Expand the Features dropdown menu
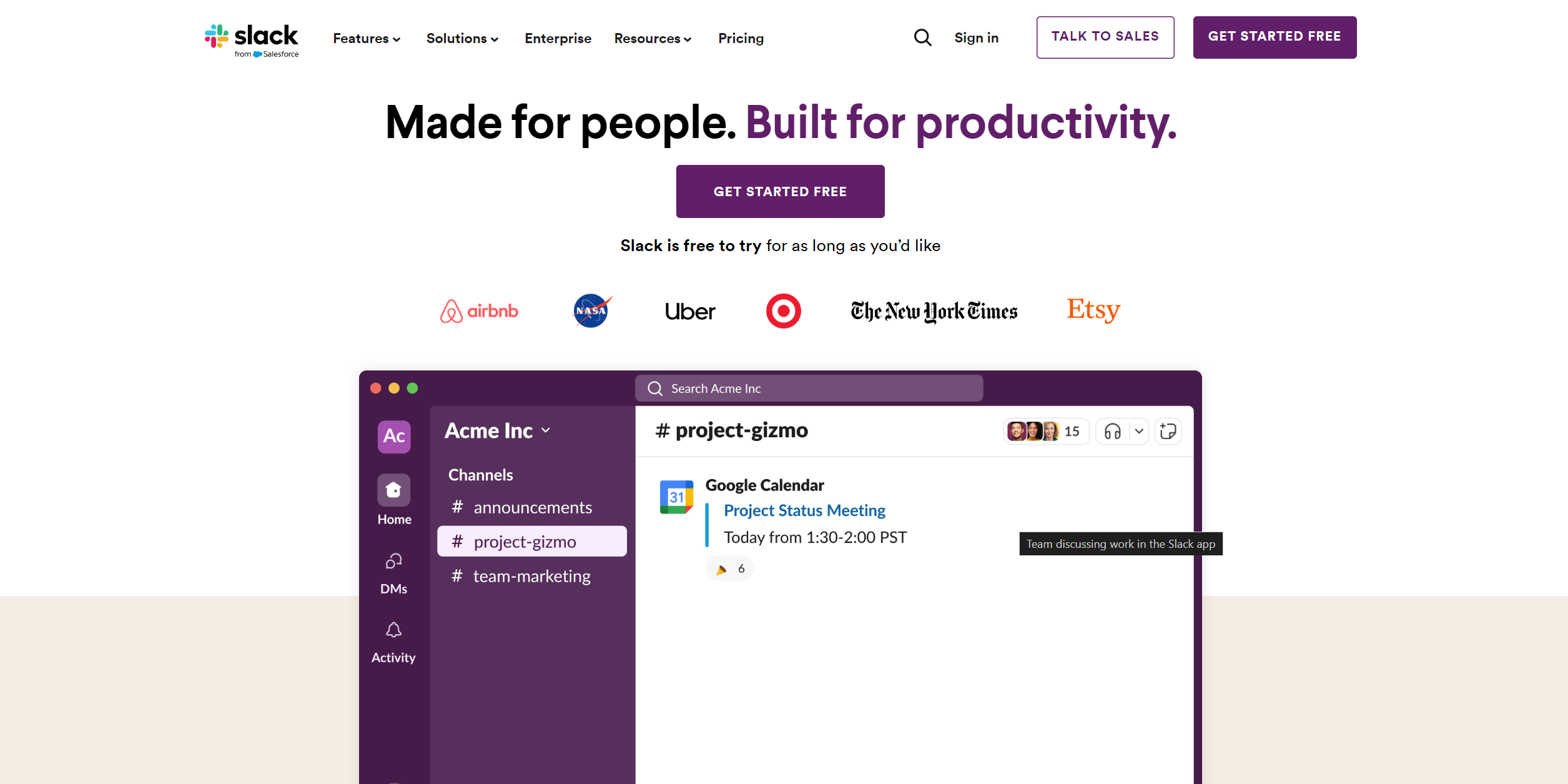1568x784 pixels. [x=367, y=39]
